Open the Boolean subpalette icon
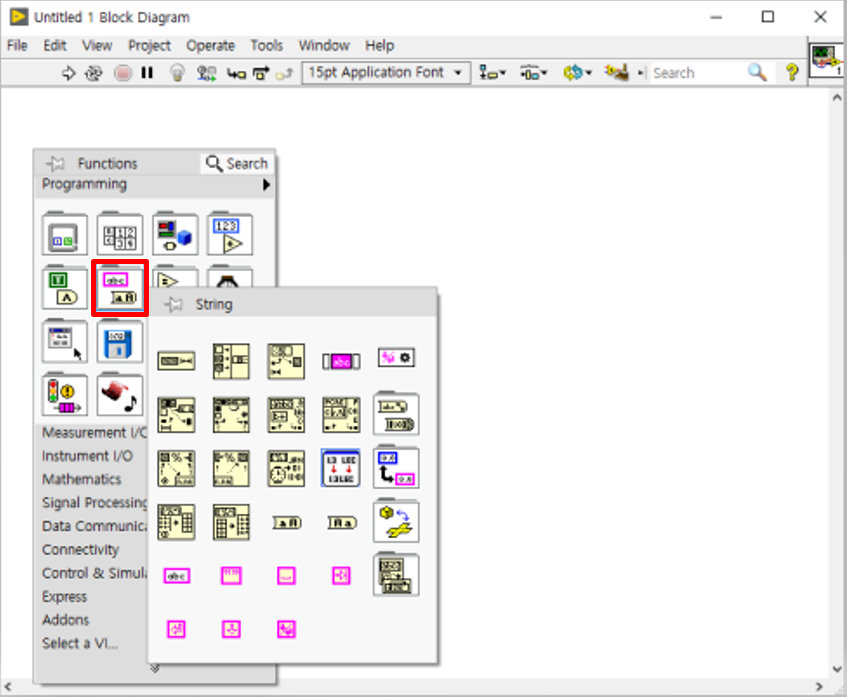 (x=65, y=288)
